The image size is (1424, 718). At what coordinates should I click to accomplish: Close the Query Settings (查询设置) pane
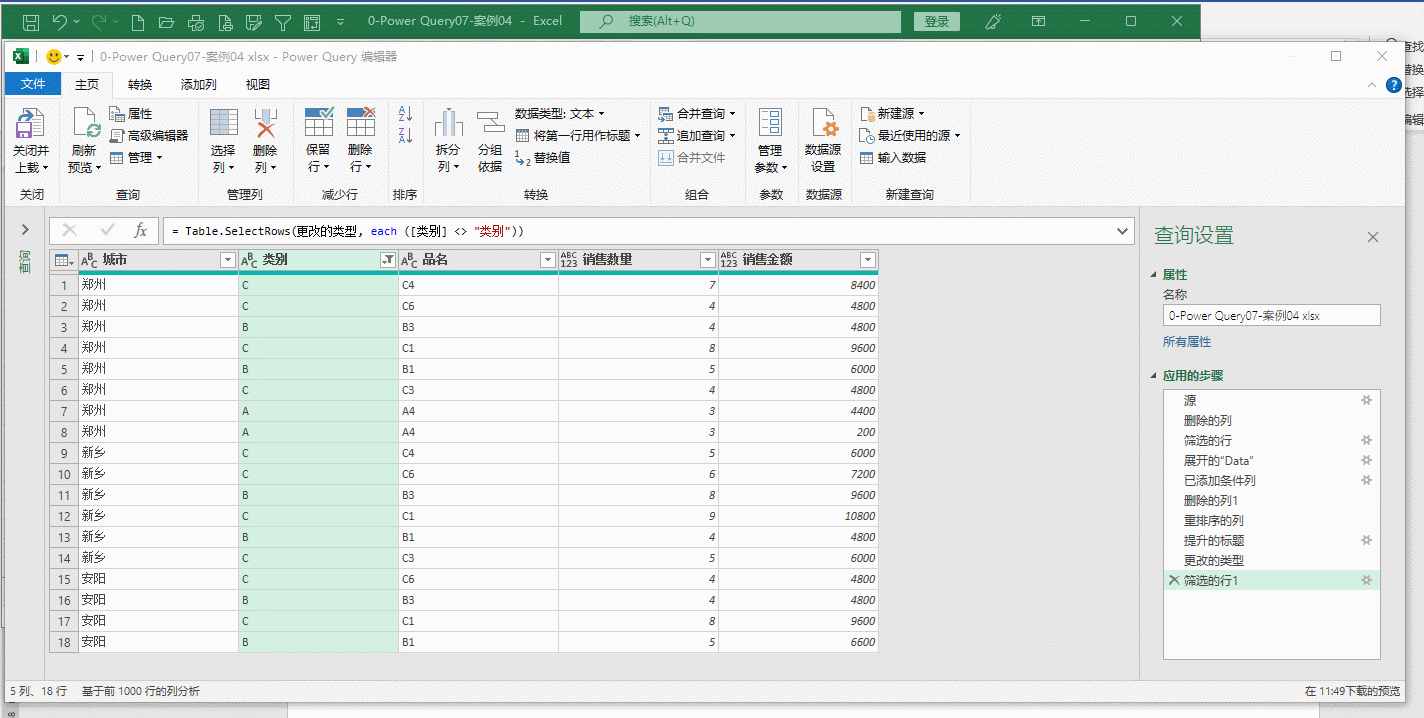(x=1373, y=237)
